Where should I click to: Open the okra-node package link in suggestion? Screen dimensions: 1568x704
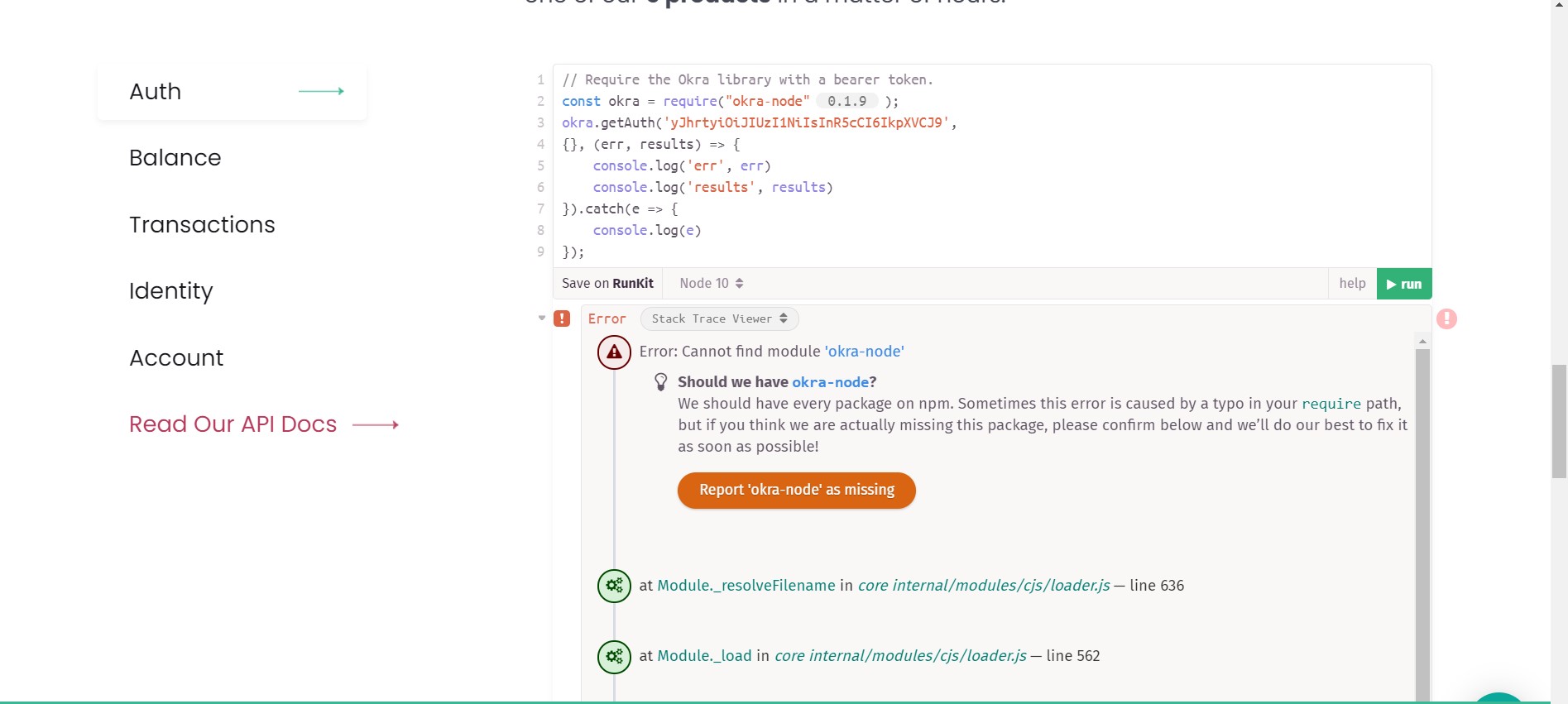click(830, 382)
